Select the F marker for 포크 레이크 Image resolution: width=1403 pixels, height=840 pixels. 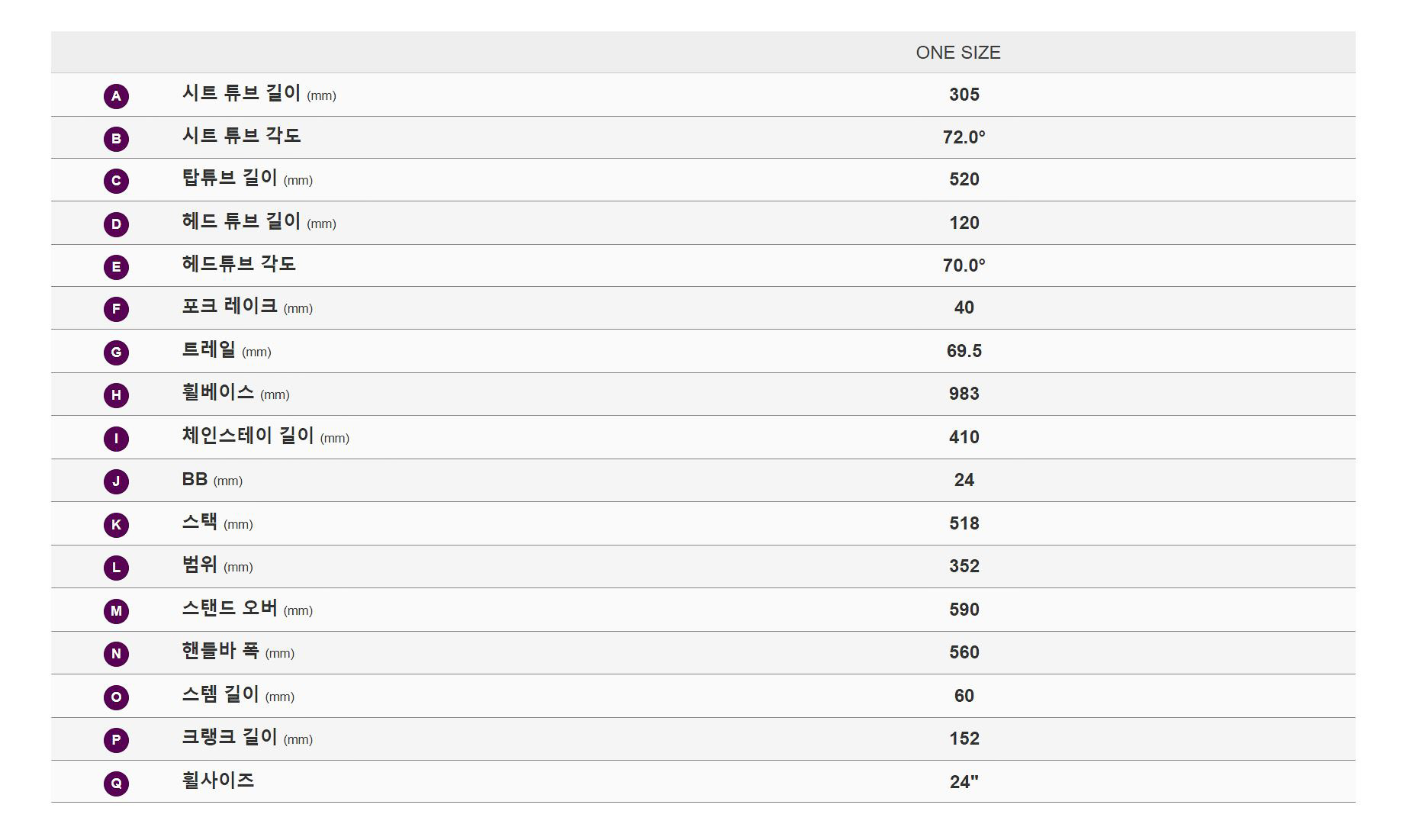pyautogui.click(x=116, y=309)
